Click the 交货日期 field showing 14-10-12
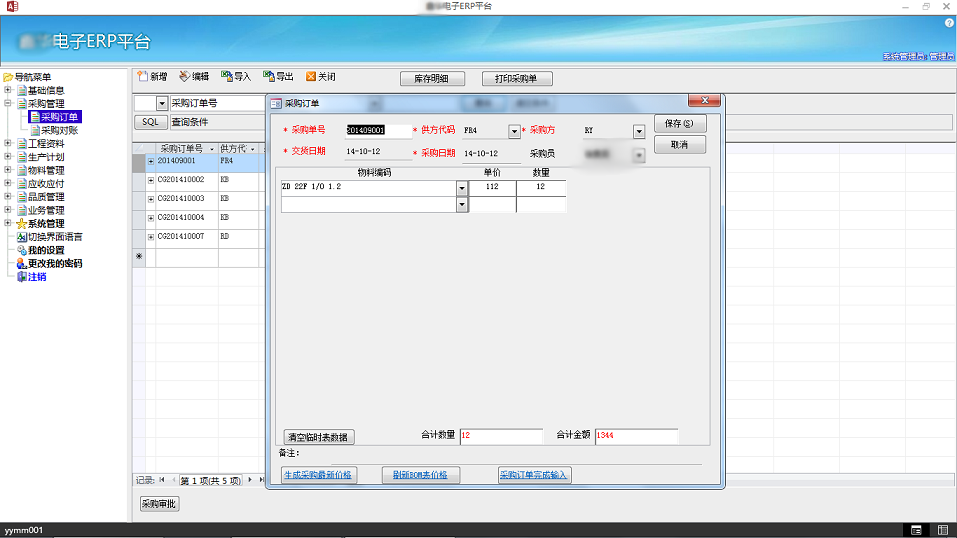 pyautogui.click(x=378, y=151)
